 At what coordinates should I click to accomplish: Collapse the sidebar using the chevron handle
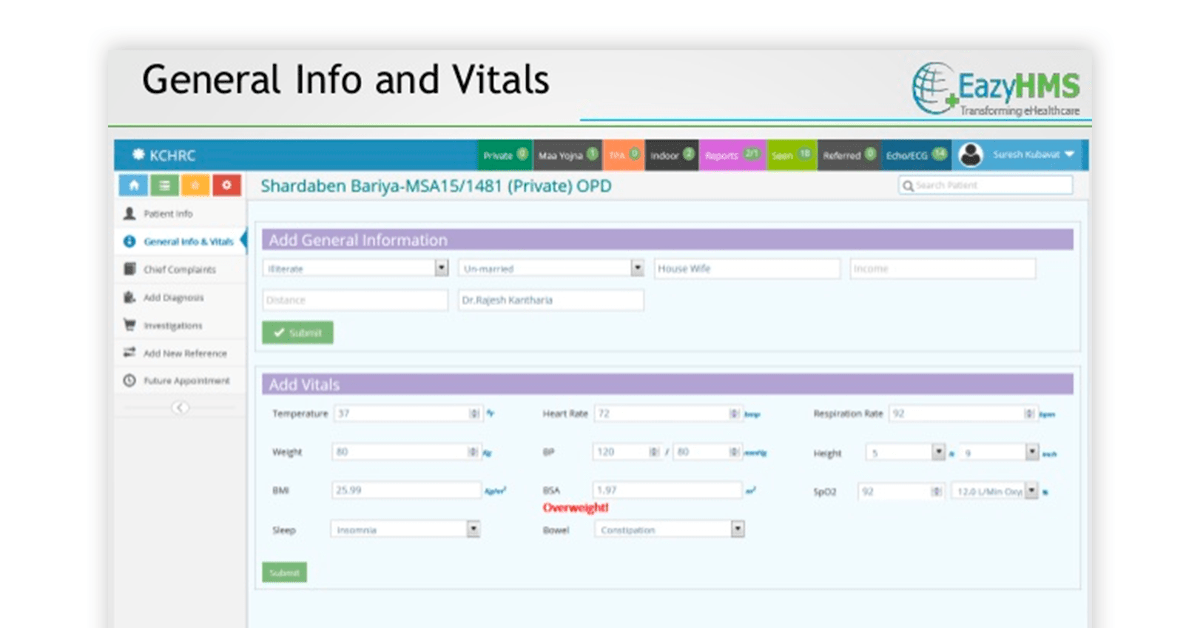pos(180,407)
